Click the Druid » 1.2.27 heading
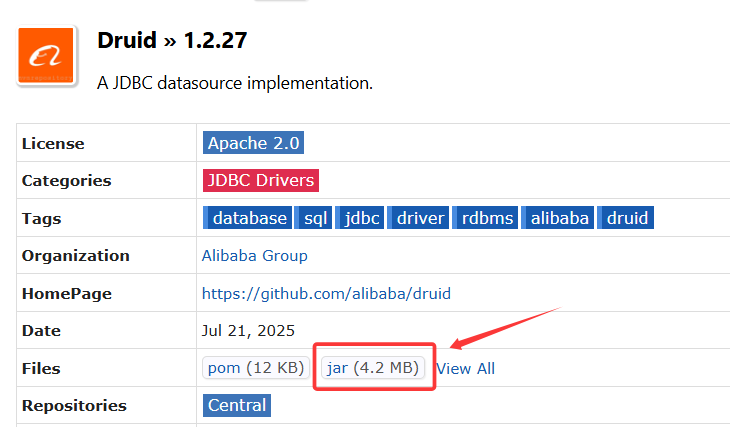Image resolution: width=730 pixels, height=427 pixels. [172, 40]
